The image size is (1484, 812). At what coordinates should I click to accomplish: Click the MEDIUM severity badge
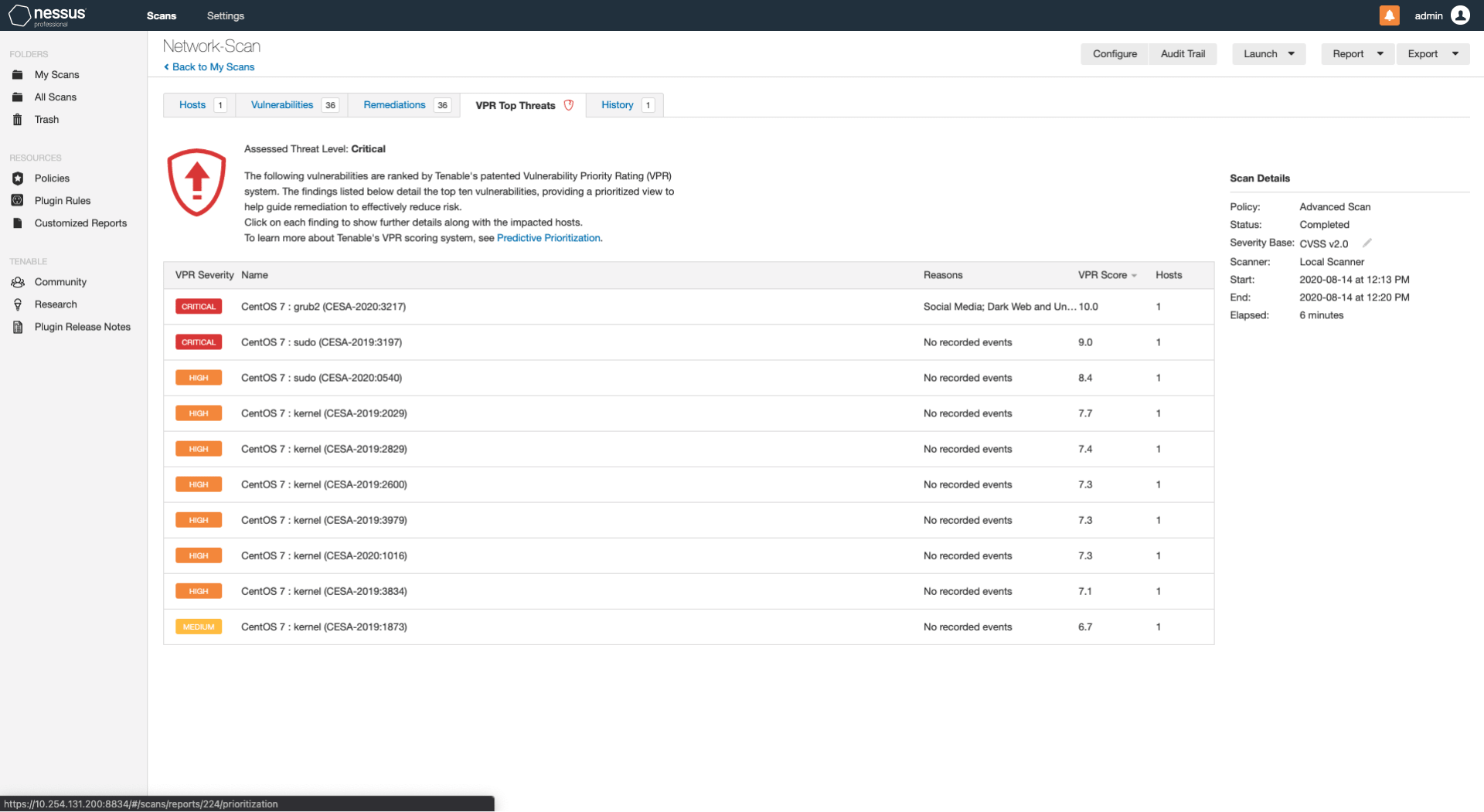point(199,627)
